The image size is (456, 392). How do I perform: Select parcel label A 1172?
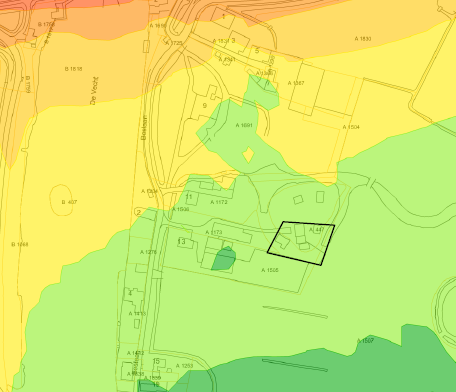pyautogui.click(x=219, y=202)
